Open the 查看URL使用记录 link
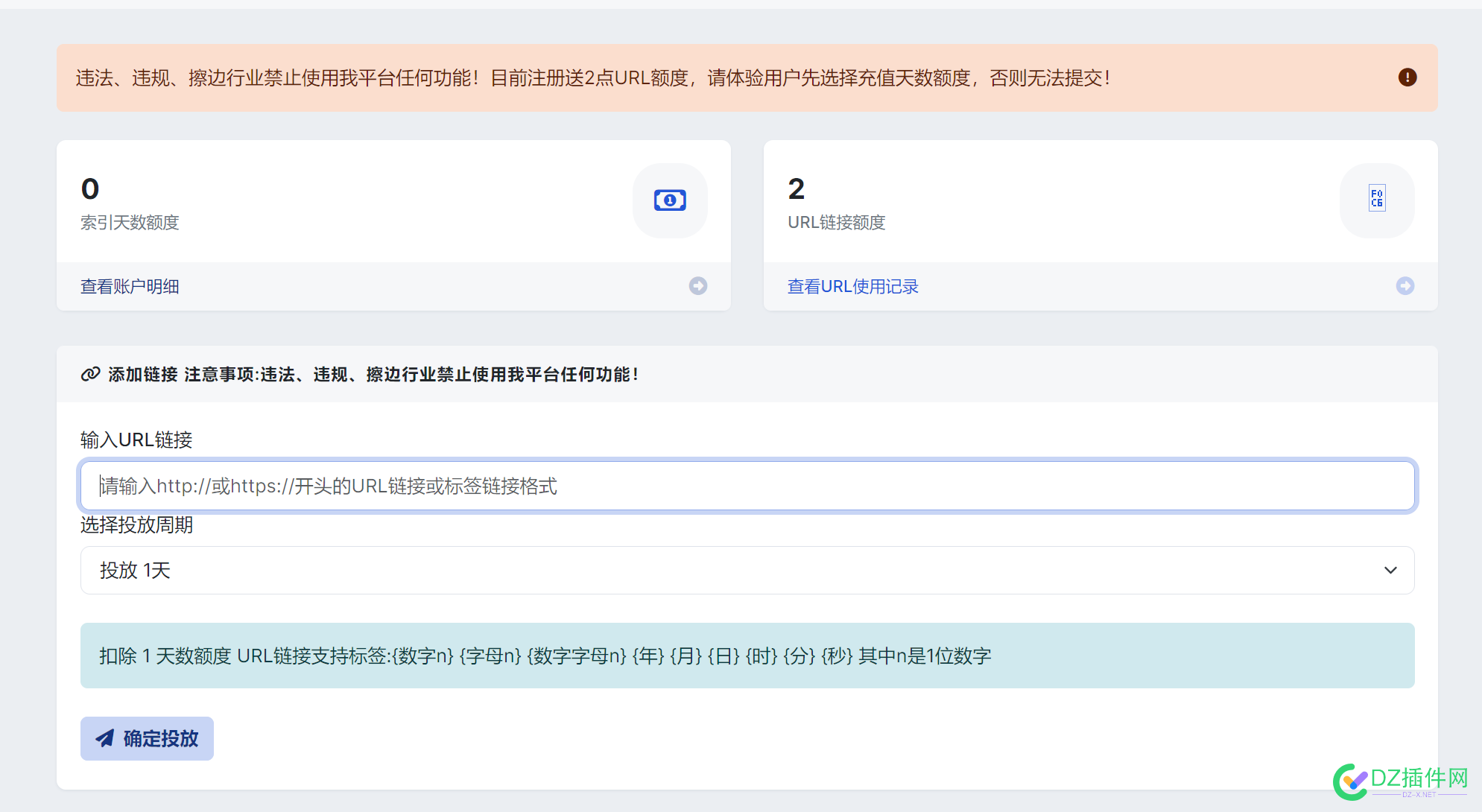1482x812 pixels. [x=853, y=287]
